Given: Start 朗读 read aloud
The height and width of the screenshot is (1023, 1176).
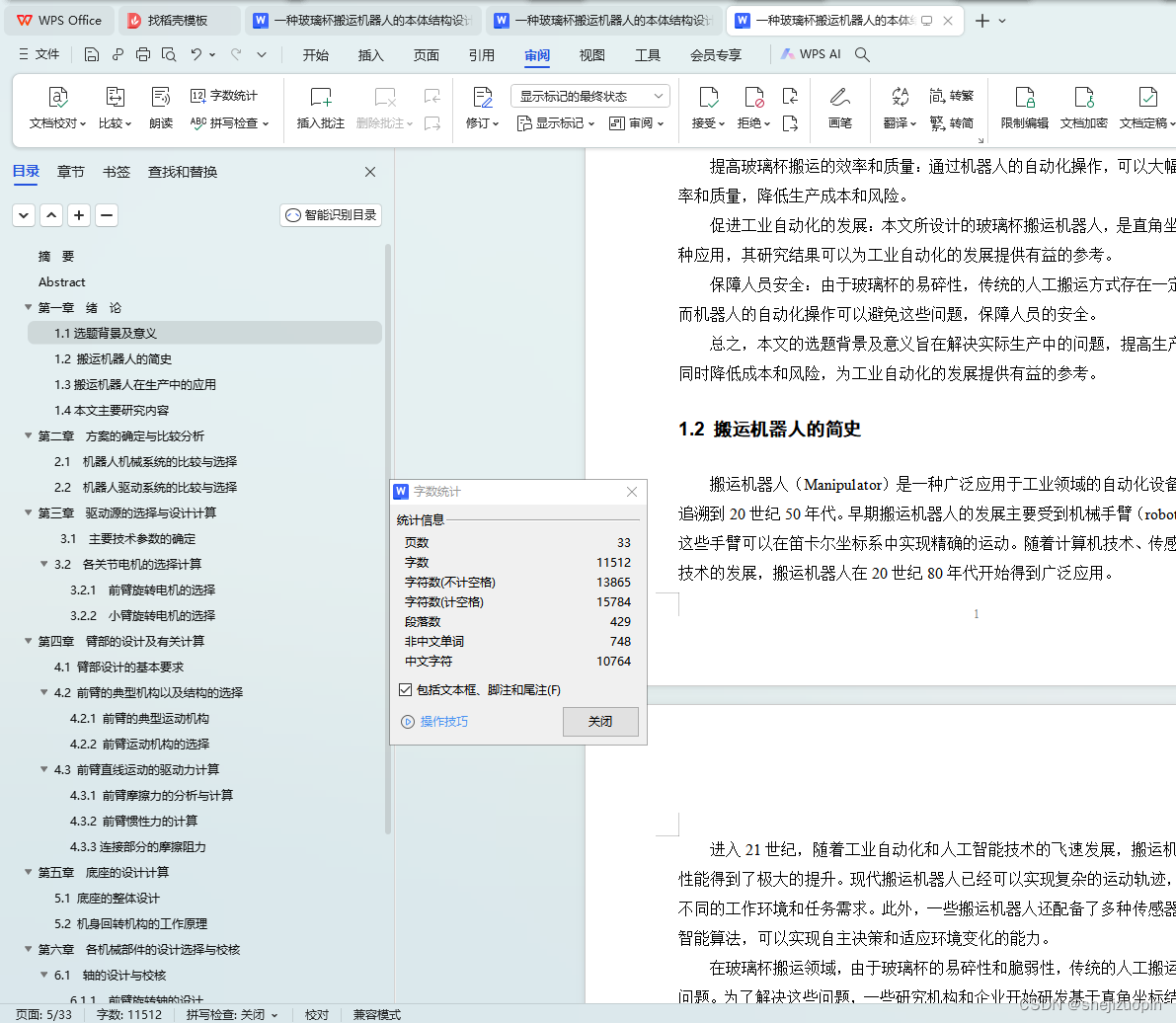Looking at the screenshot, I should (x=161, y=108).
